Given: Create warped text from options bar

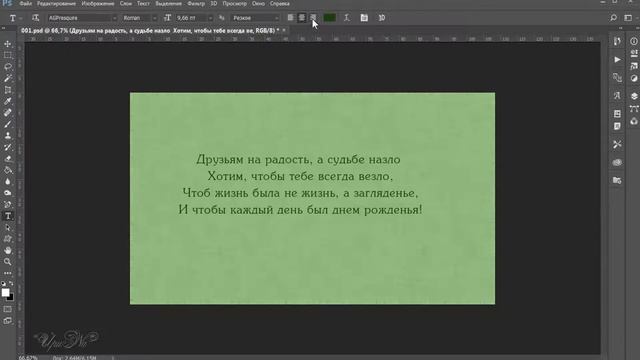Looking at the screenshot, I should 347,18.
